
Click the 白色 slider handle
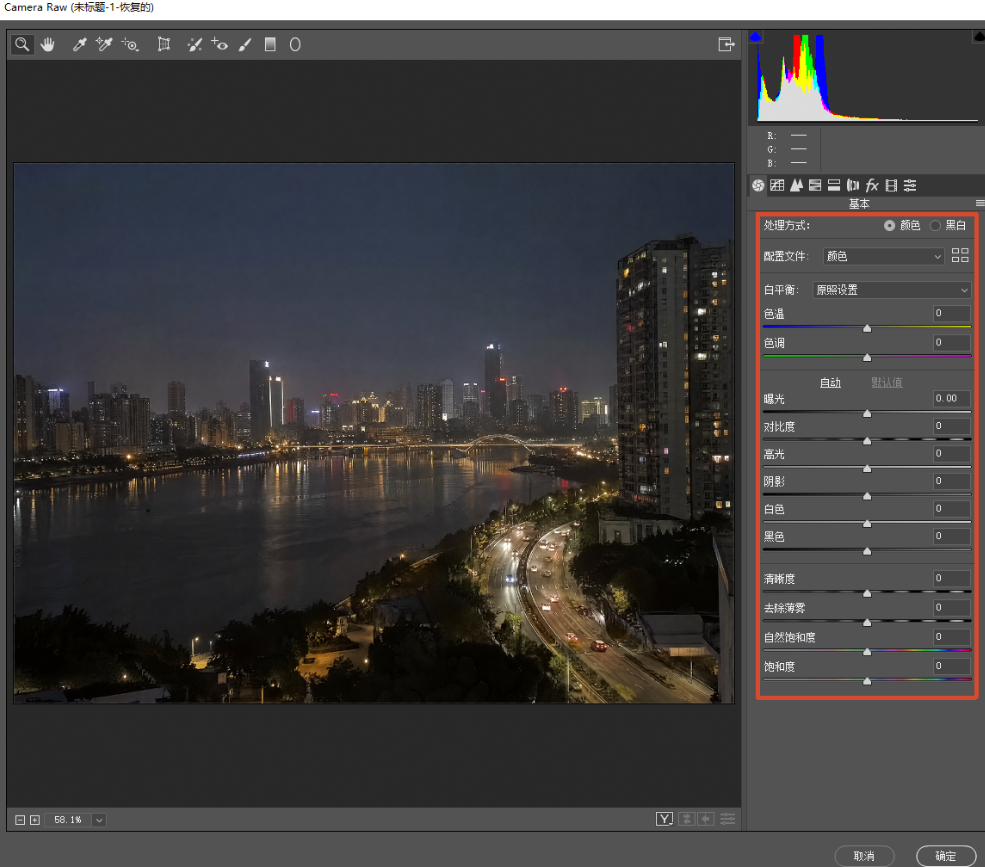[x=867, y=523]
